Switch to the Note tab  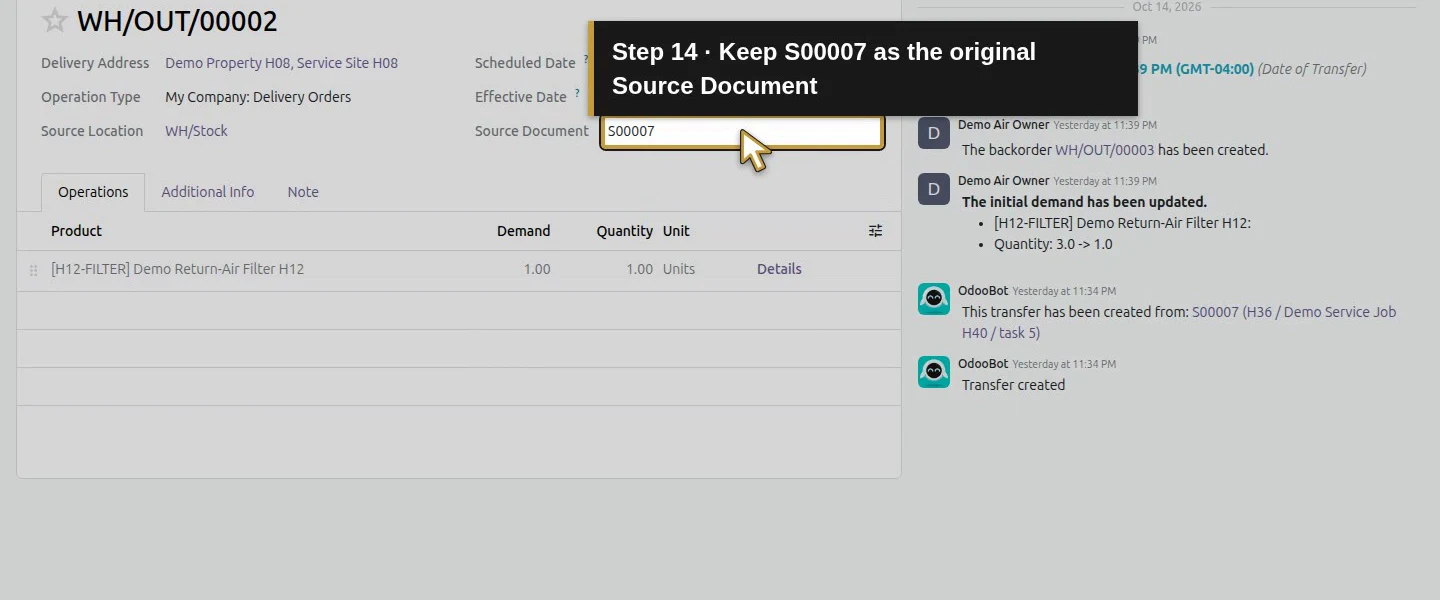[303, 192]
